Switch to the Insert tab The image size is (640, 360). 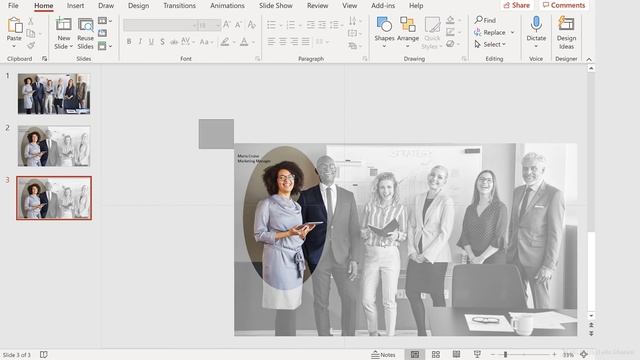coord(75,6)
